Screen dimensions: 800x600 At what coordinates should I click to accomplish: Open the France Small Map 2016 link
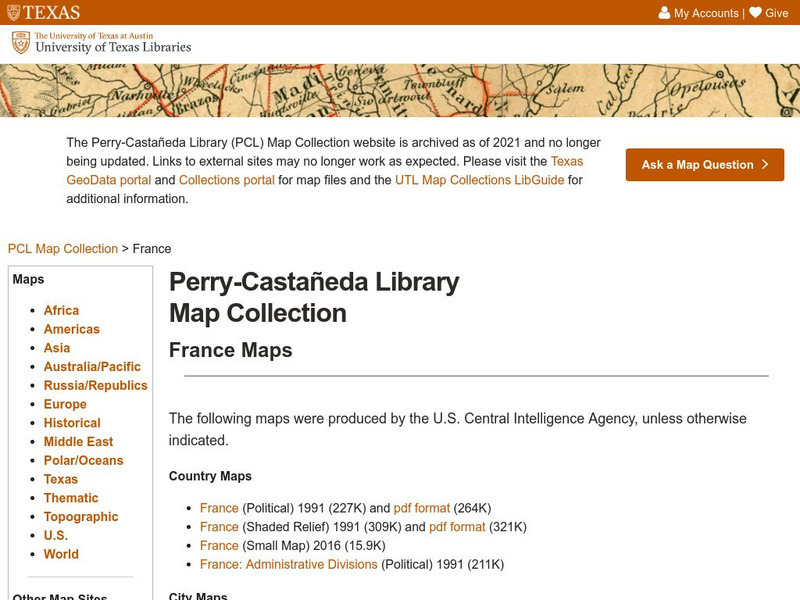[219, 546]
